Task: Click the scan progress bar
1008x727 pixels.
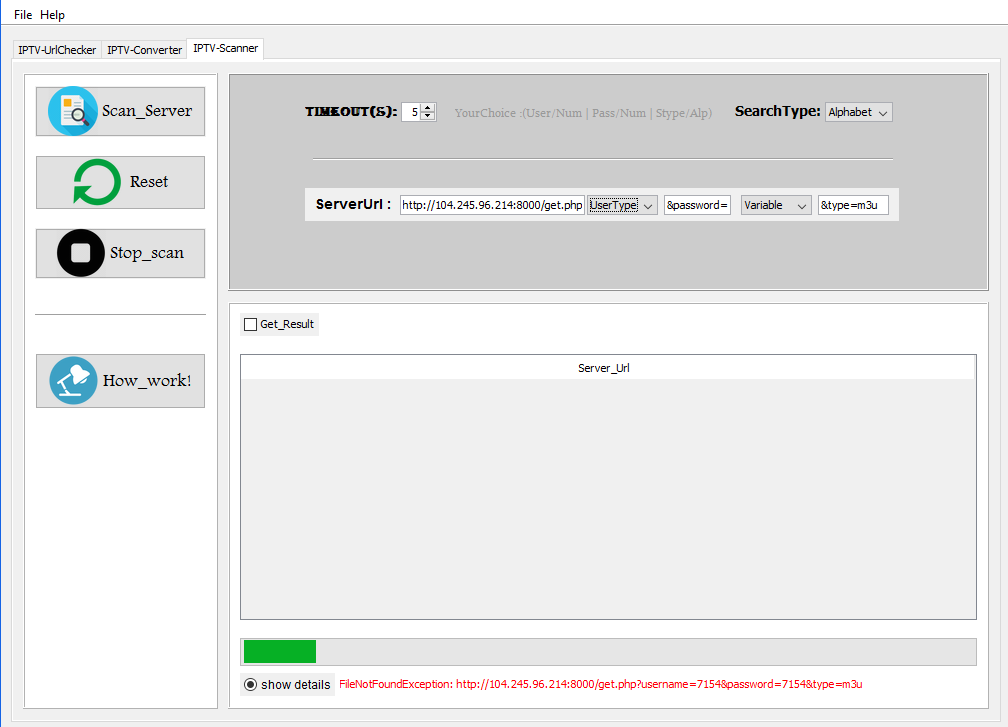Action: [x=608, y=652]
